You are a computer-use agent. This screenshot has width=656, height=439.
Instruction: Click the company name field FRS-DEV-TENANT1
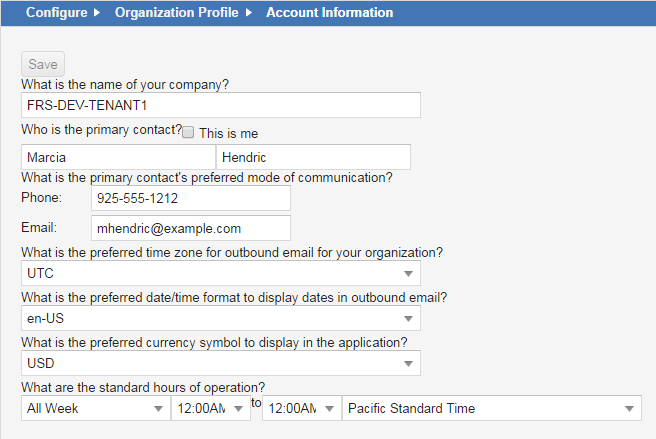(x=221, y=105)
